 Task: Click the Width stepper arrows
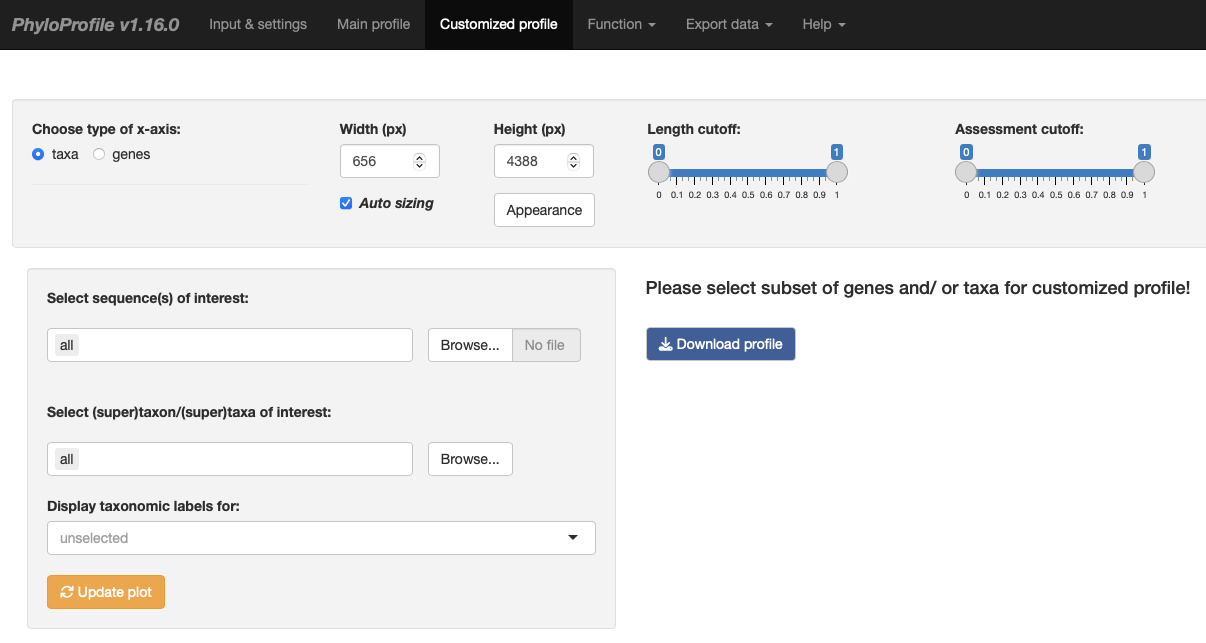(419, 161)
